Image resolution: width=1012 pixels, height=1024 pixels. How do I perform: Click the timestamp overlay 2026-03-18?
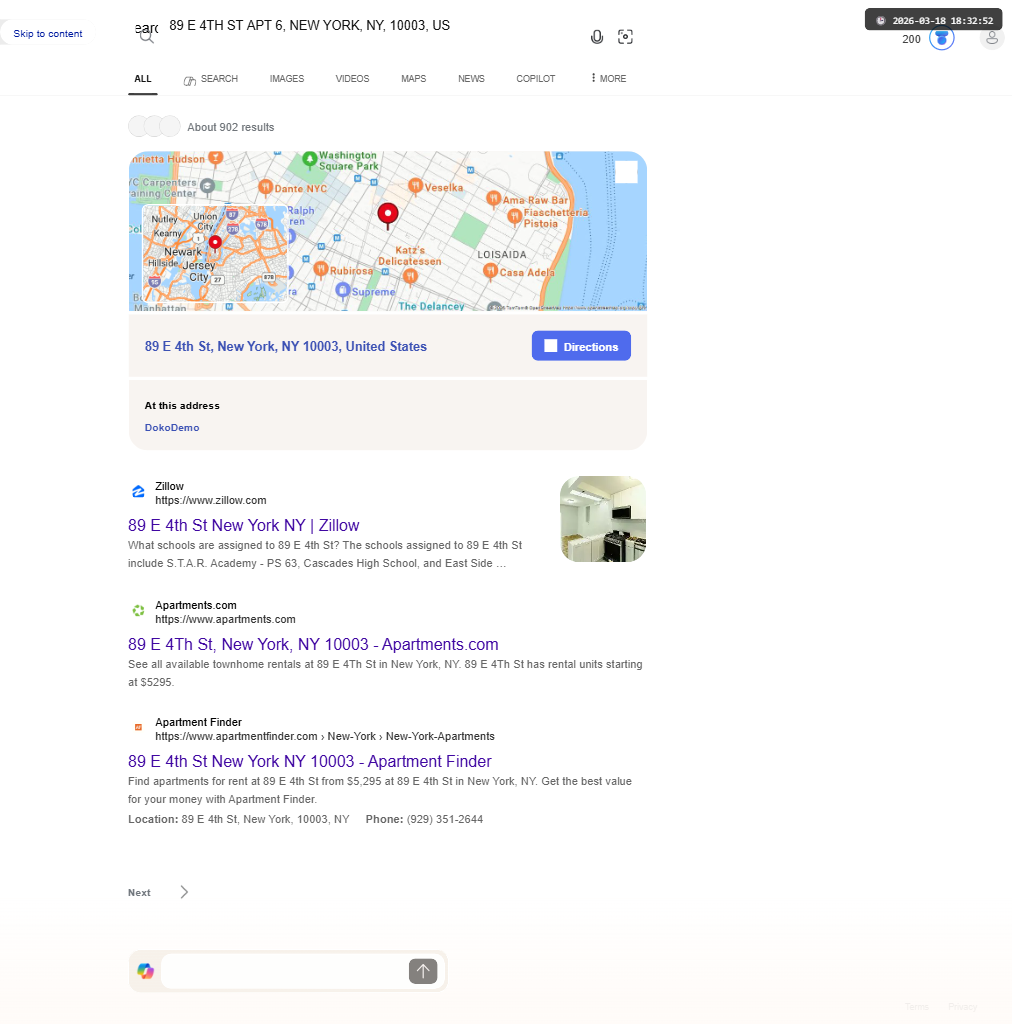[x=934, y=20]
